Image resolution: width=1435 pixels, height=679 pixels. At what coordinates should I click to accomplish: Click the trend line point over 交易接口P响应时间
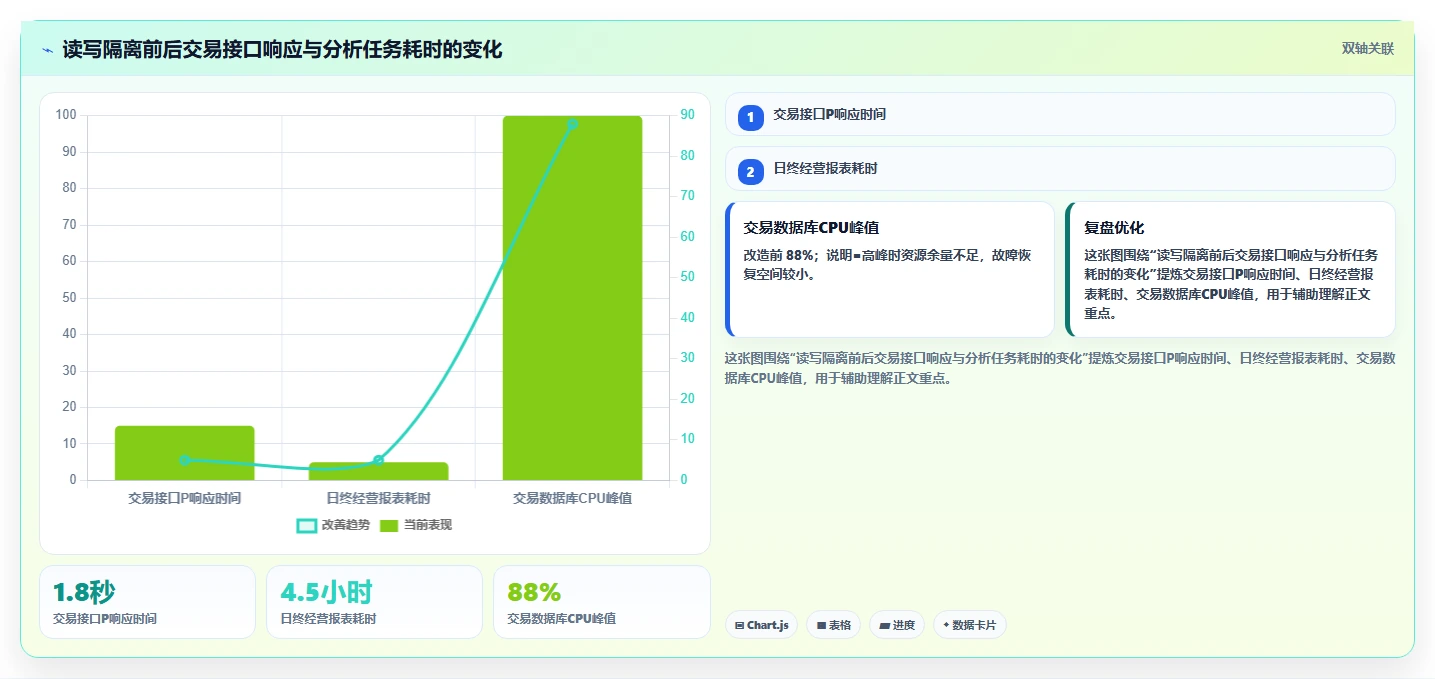point(184,460)
